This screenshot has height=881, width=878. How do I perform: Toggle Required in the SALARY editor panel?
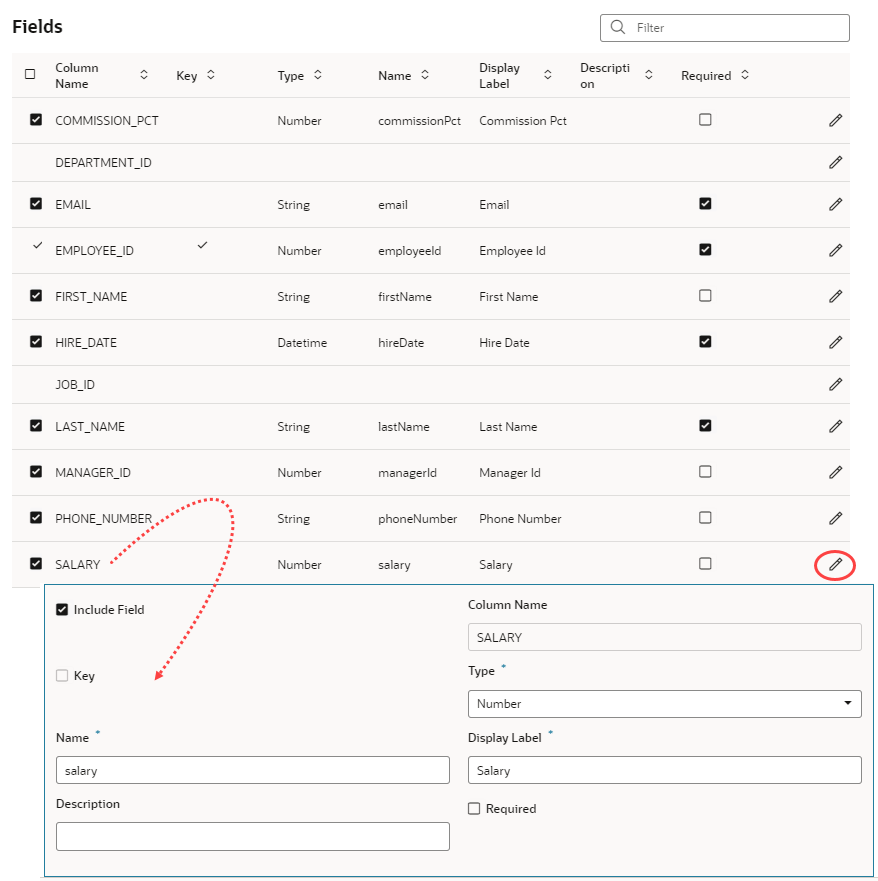pos(473,808)
